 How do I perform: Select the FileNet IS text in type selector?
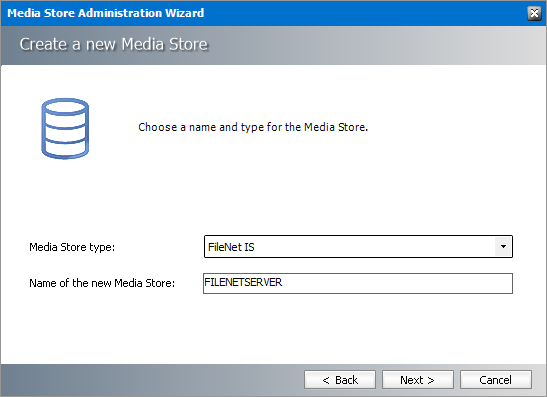231,247
